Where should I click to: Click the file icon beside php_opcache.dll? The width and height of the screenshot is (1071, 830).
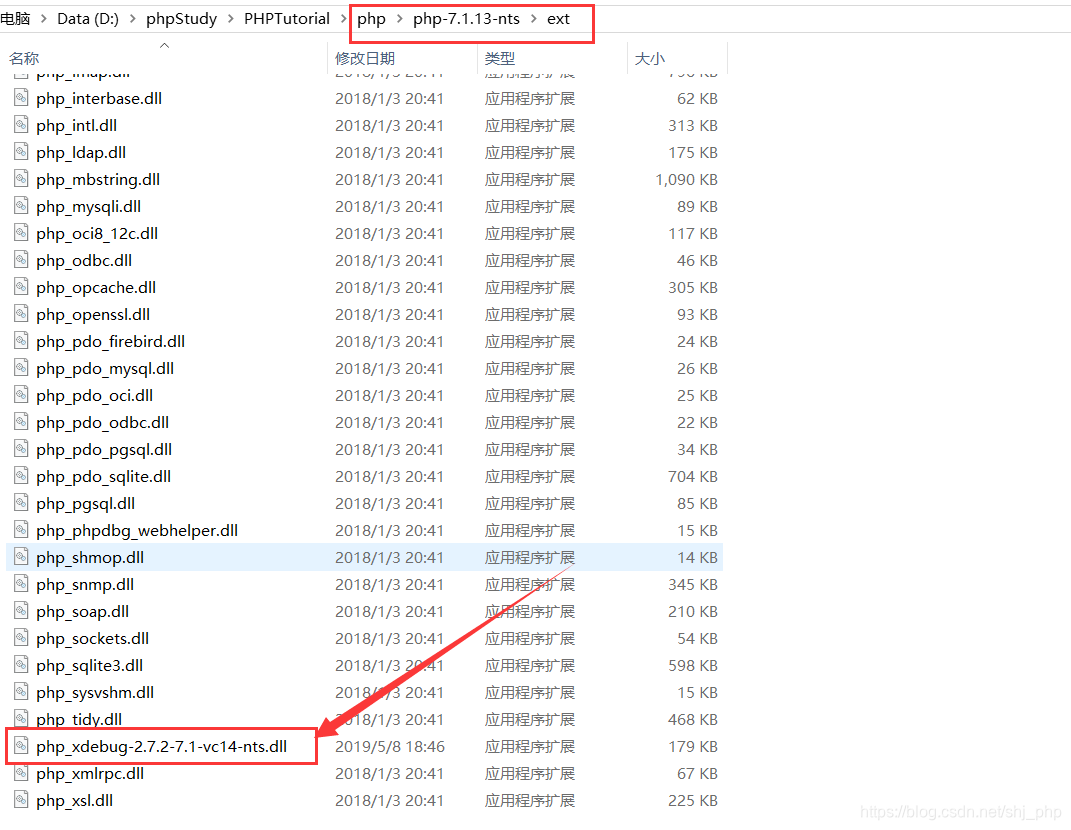(x=21, y=287)
